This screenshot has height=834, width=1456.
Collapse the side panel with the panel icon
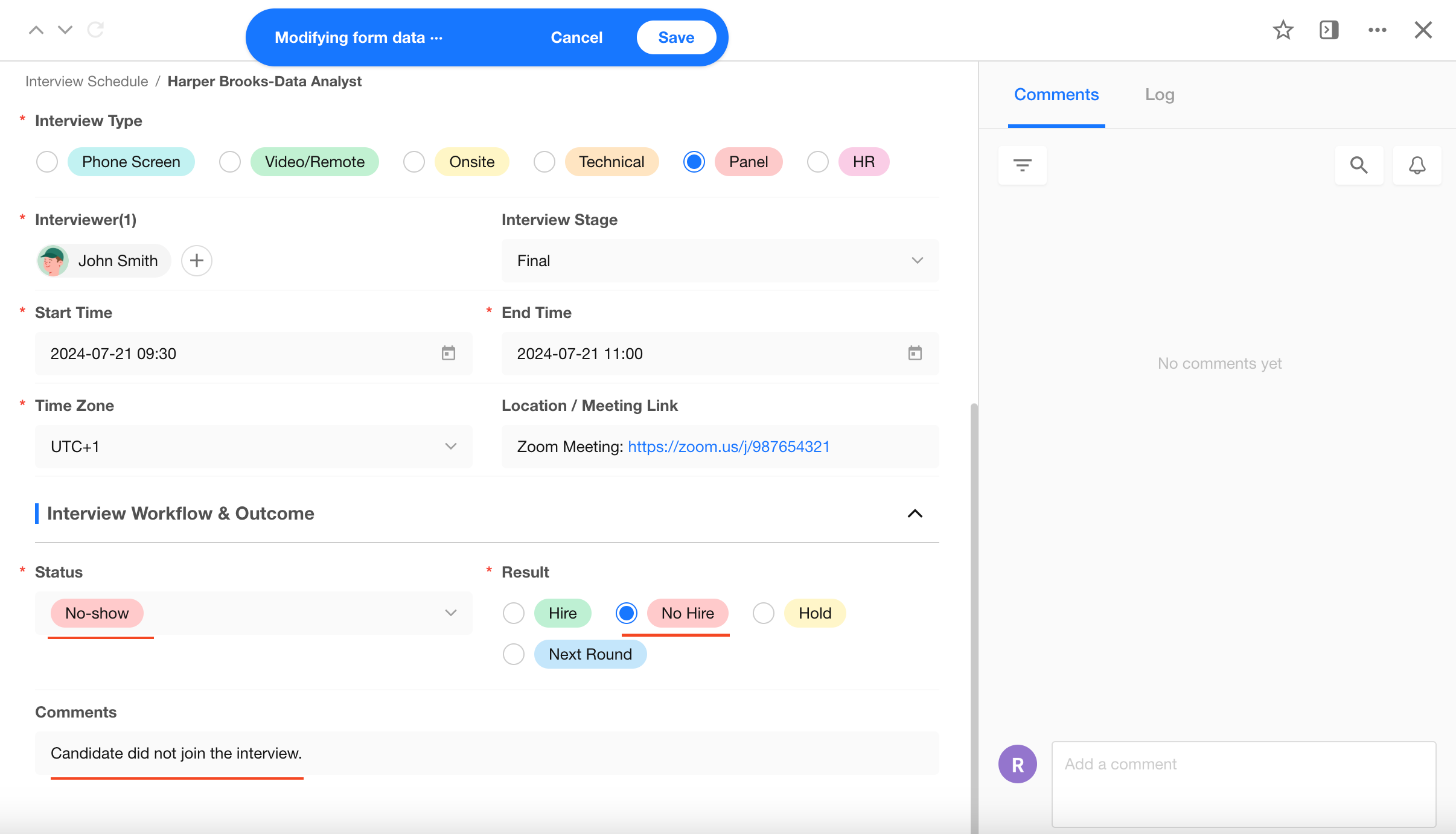click(x=1329, y=30)
